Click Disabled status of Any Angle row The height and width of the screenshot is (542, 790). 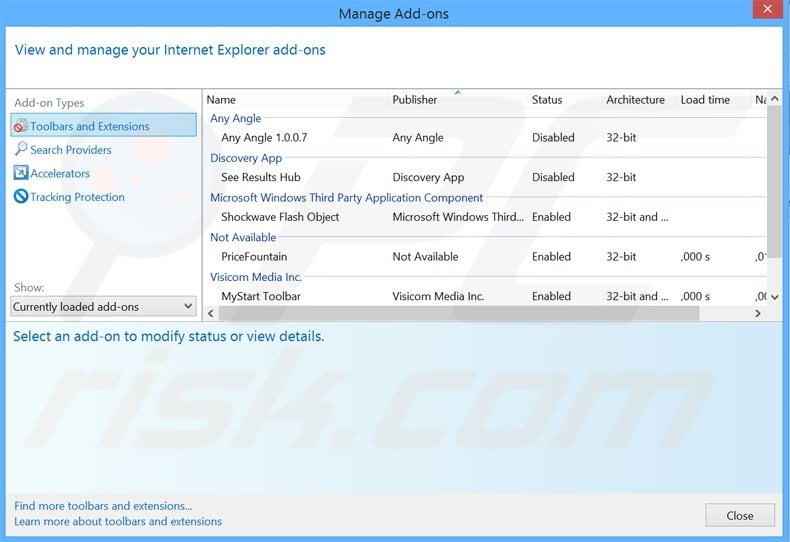tap(553, 138)
